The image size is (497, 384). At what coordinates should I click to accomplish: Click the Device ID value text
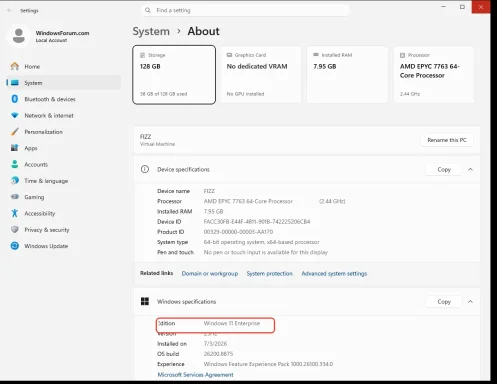pos(257,222)
